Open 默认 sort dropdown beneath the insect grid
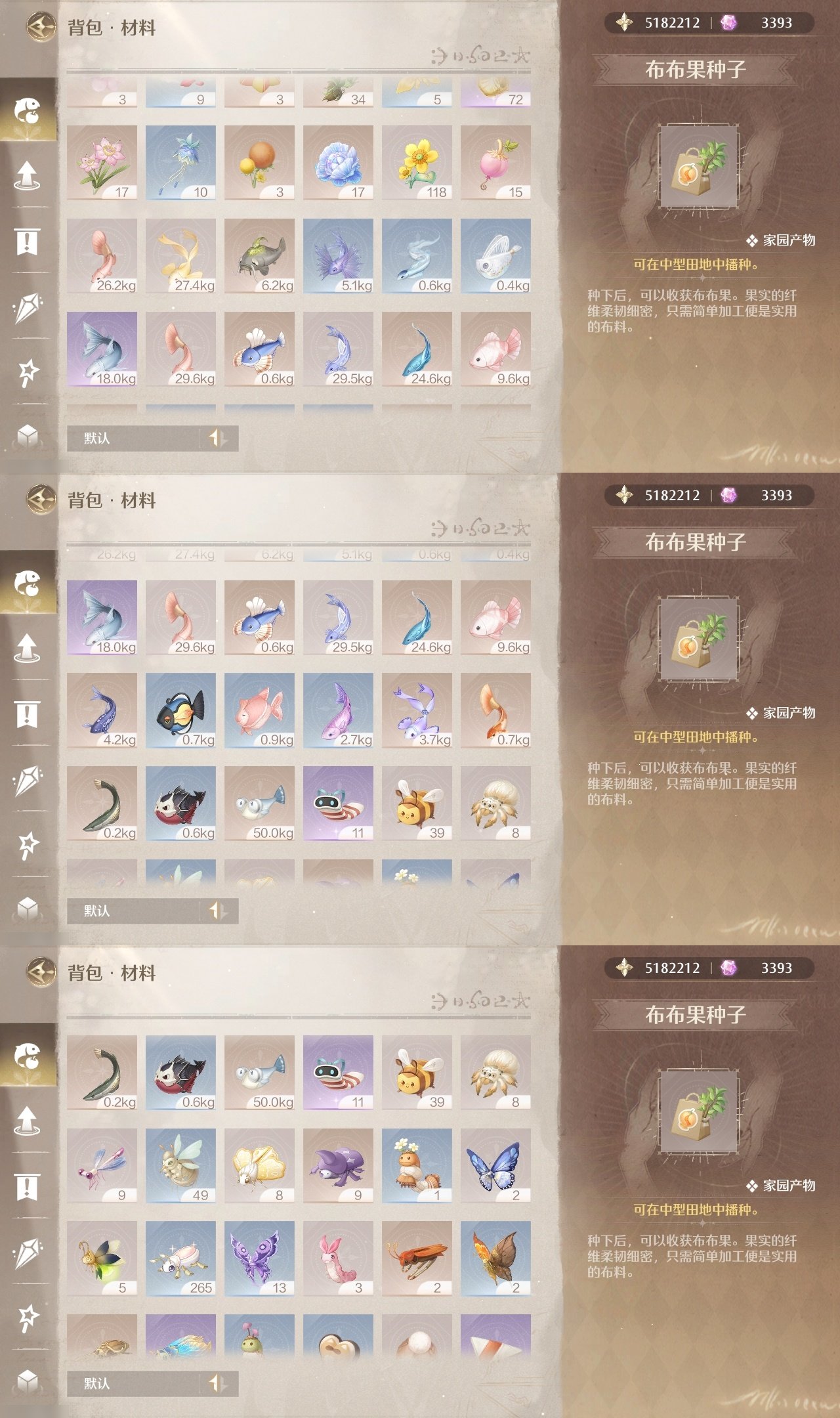Screen dimensions: 840x1418 [135, 1383]
